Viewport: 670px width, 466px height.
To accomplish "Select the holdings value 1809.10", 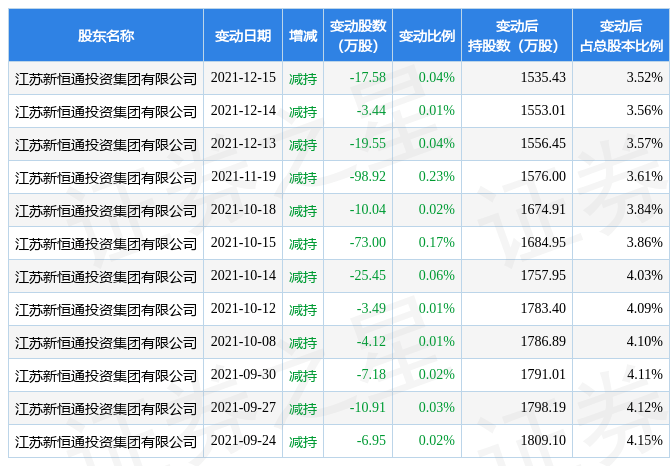I will (543, 440).
